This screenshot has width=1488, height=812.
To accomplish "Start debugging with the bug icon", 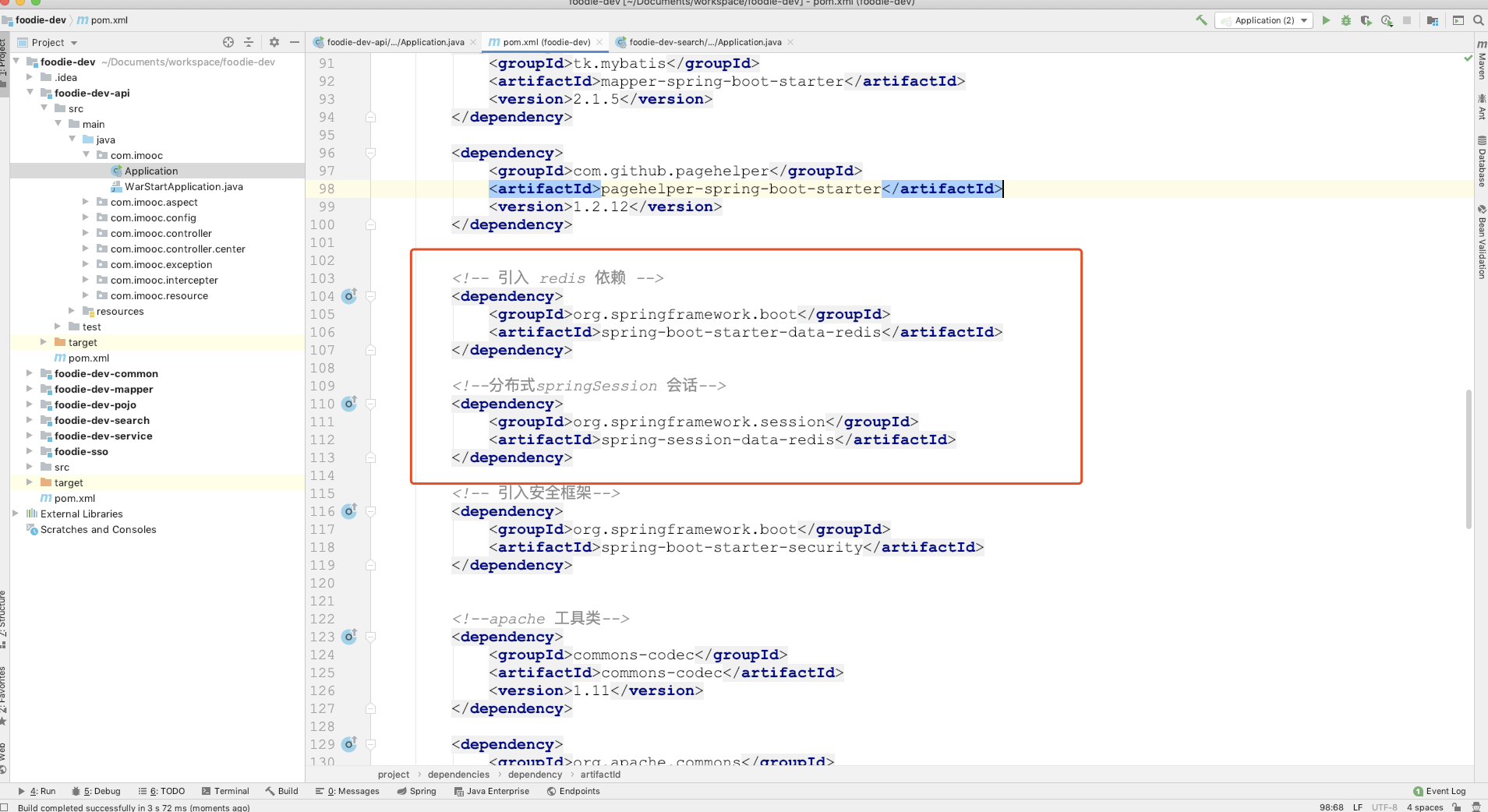I will point(1346,20).
